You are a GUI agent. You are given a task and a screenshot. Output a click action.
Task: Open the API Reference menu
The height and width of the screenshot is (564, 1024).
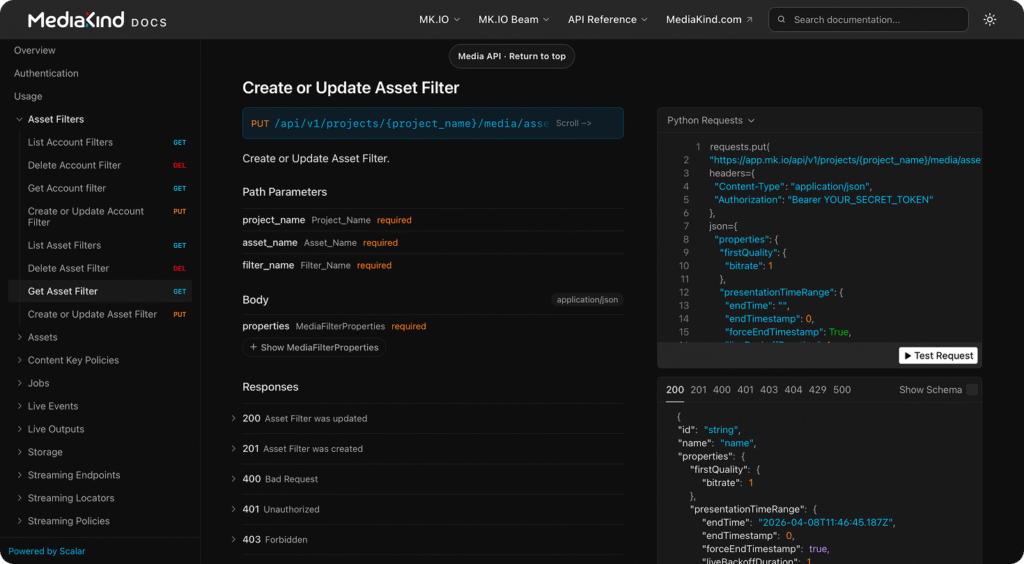607,19
